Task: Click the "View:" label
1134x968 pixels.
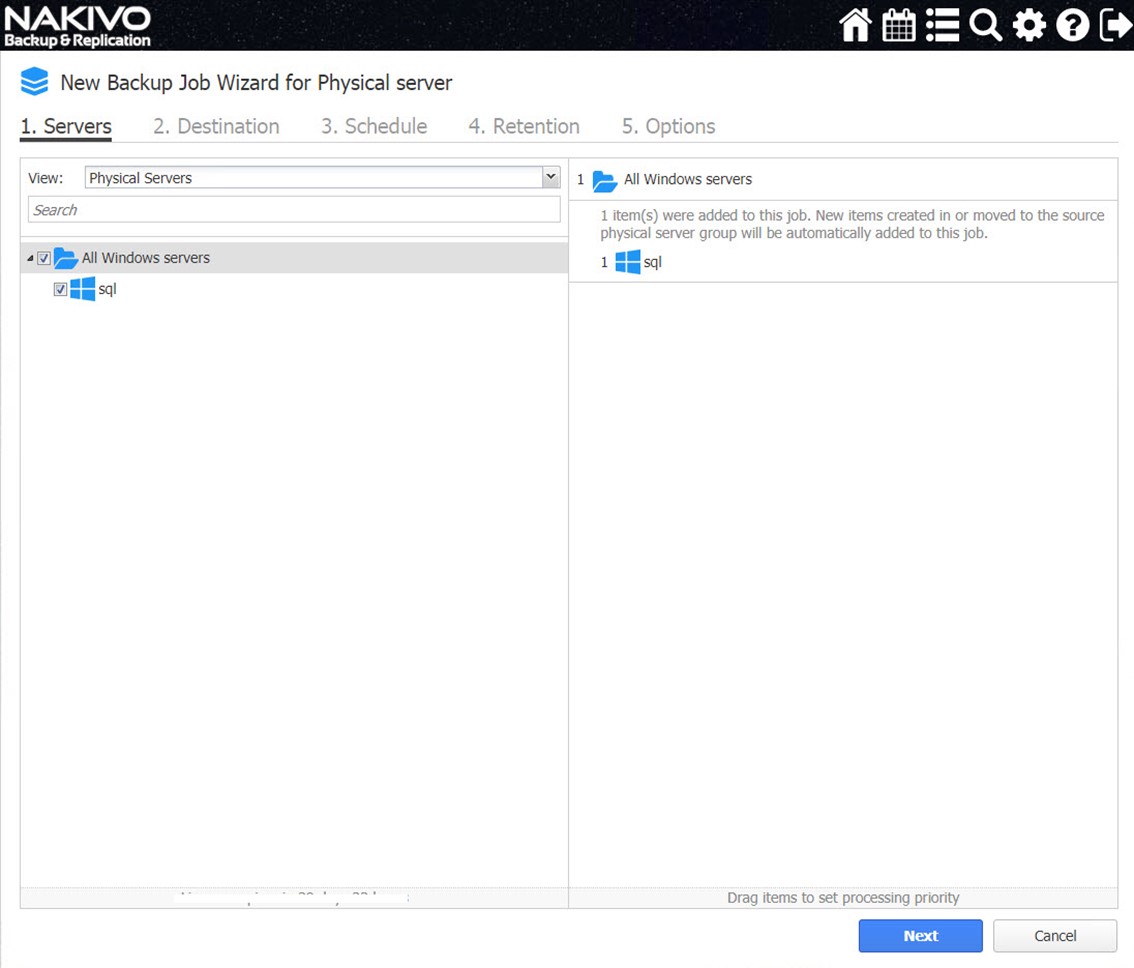Action: (x=46, y=178)
